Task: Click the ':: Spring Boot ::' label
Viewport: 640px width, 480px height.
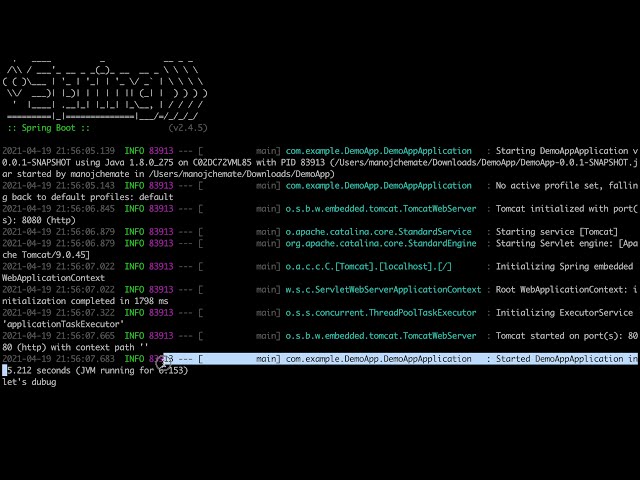Action: point(49,128)
